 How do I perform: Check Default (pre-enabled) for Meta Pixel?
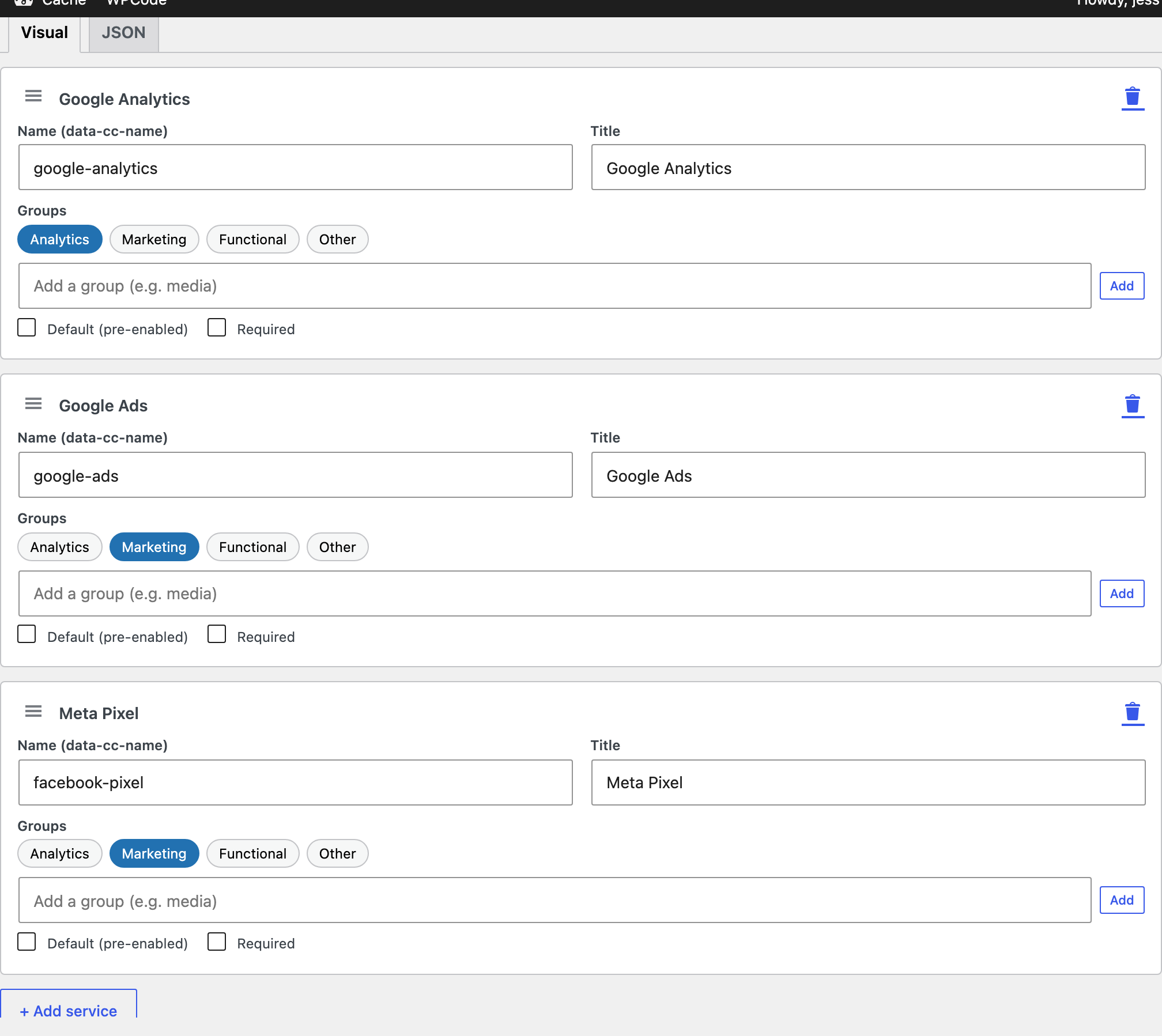pyautogui.click(x=27, y=942)
